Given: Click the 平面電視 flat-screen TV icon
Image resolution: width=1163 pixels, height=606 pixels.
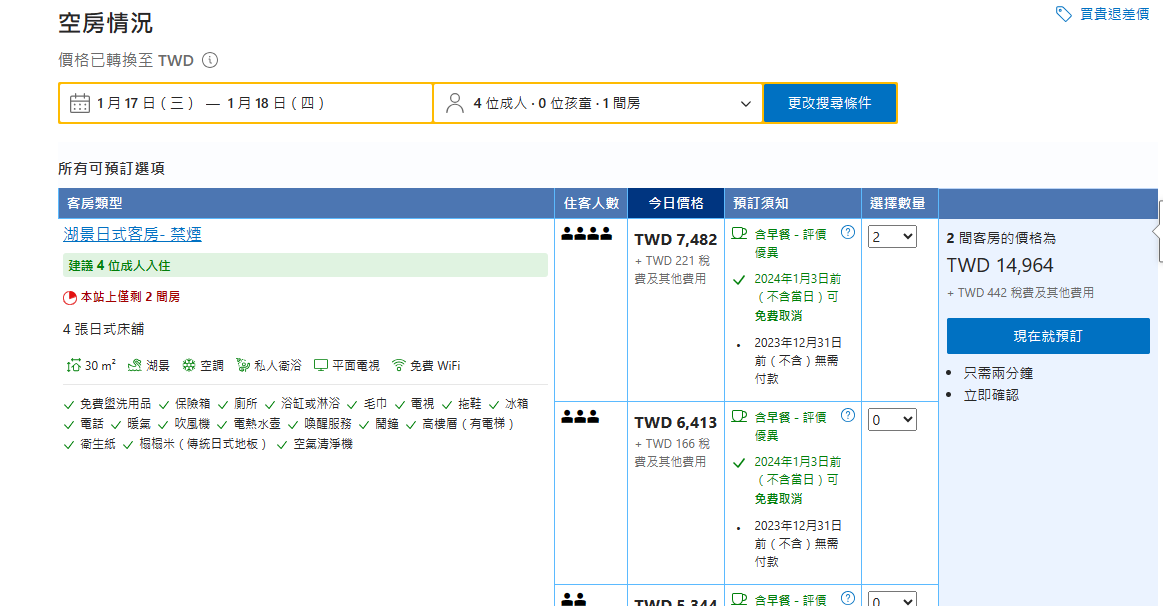Looking at the screenshot, I should pos(320,365).
